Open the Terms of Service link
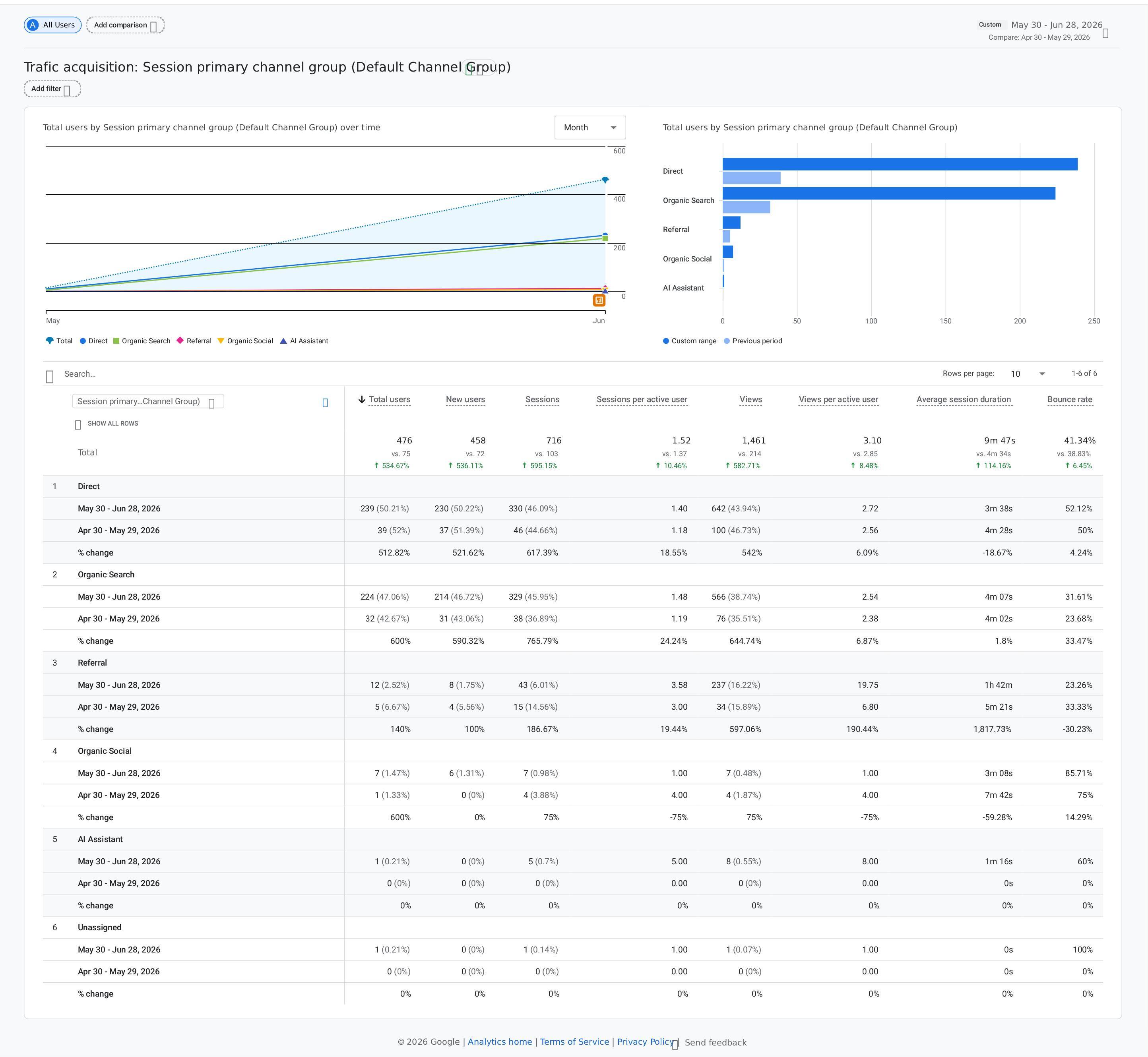1148x1057 pixels. coord(574,1042)
